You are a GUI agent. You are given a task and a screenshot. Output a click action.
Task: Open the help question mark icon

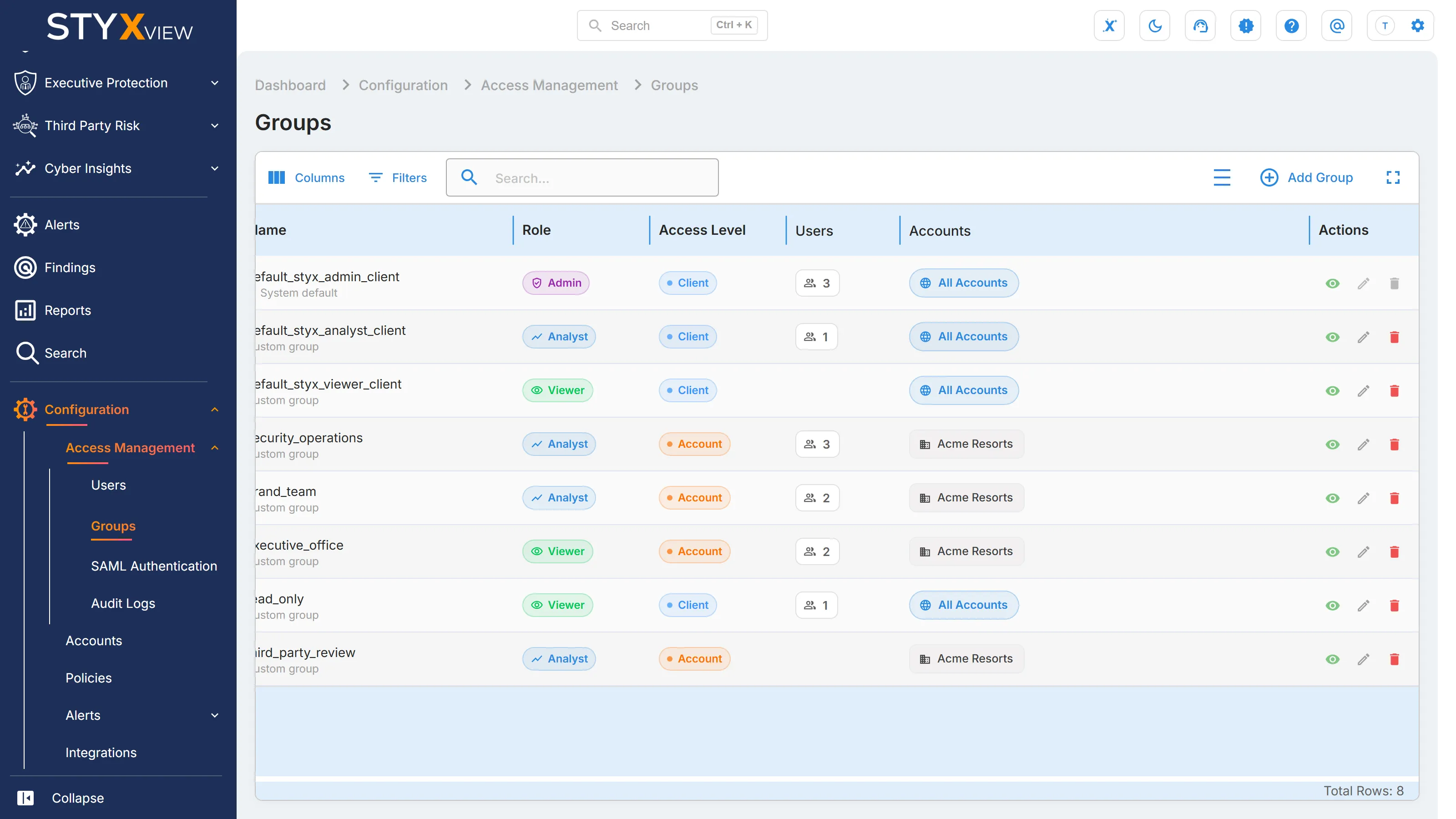point(1291,25)
